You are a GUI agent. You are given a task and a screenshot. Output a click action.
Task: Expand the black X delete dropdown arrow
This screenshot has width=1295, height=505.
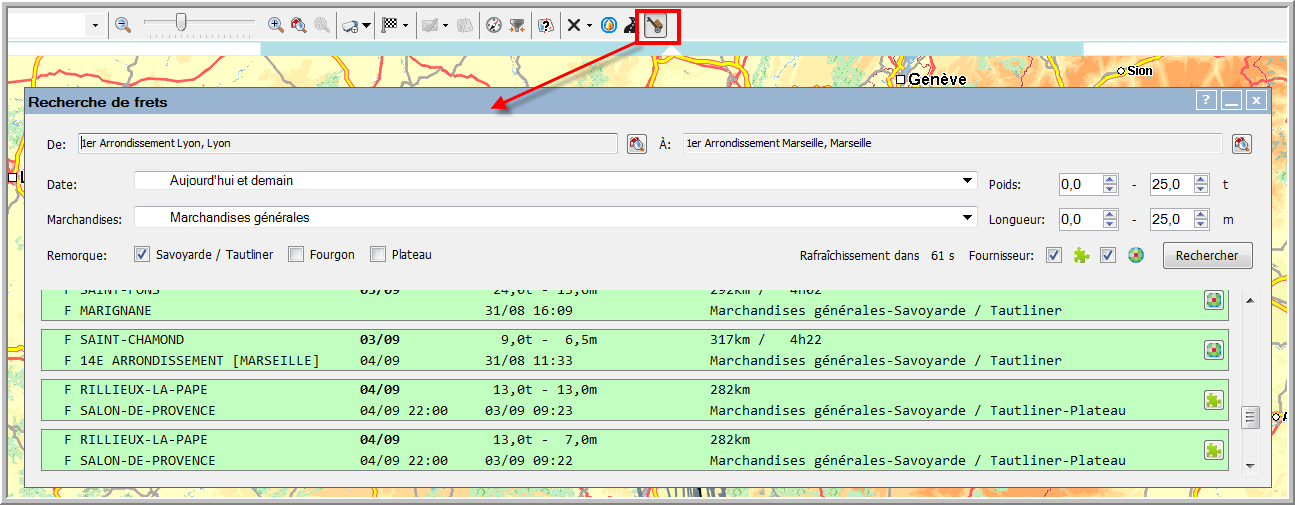pyautogui.click(x=589, y=25)
